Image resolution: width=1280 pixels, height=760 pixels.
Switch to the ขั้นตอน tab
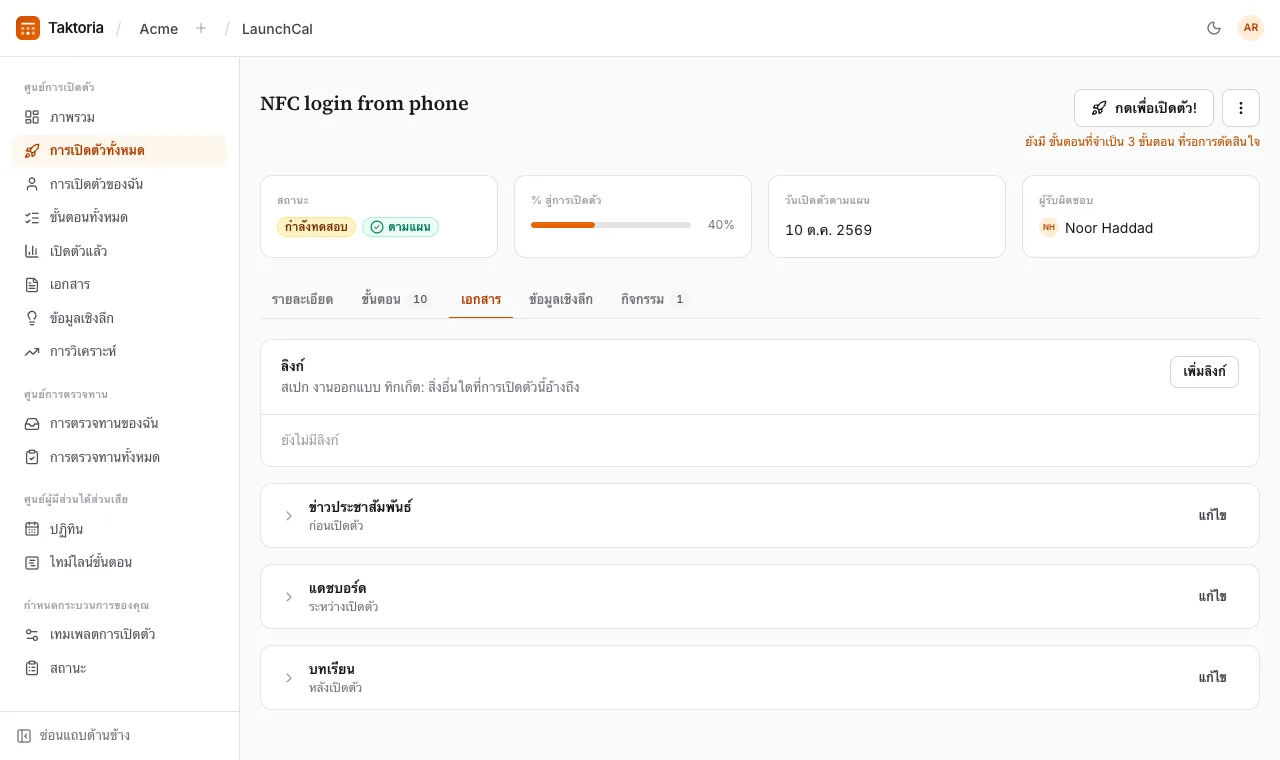coord(396,299)
